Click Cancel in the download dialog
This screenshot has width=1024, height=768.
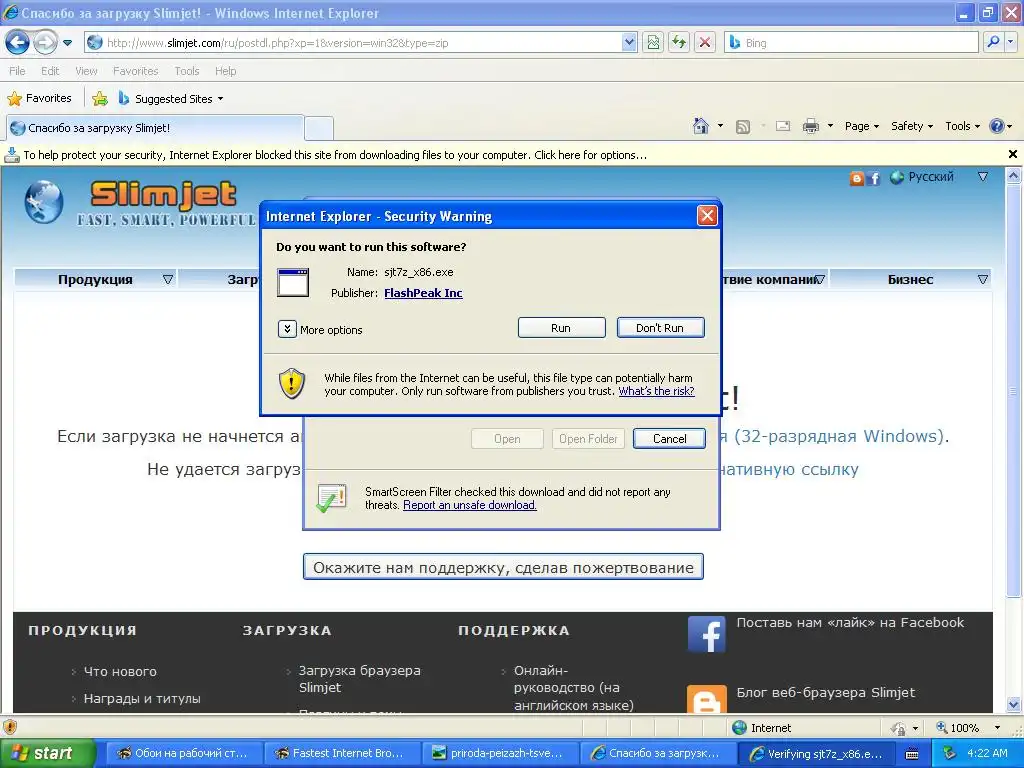[x=669, y=439]
